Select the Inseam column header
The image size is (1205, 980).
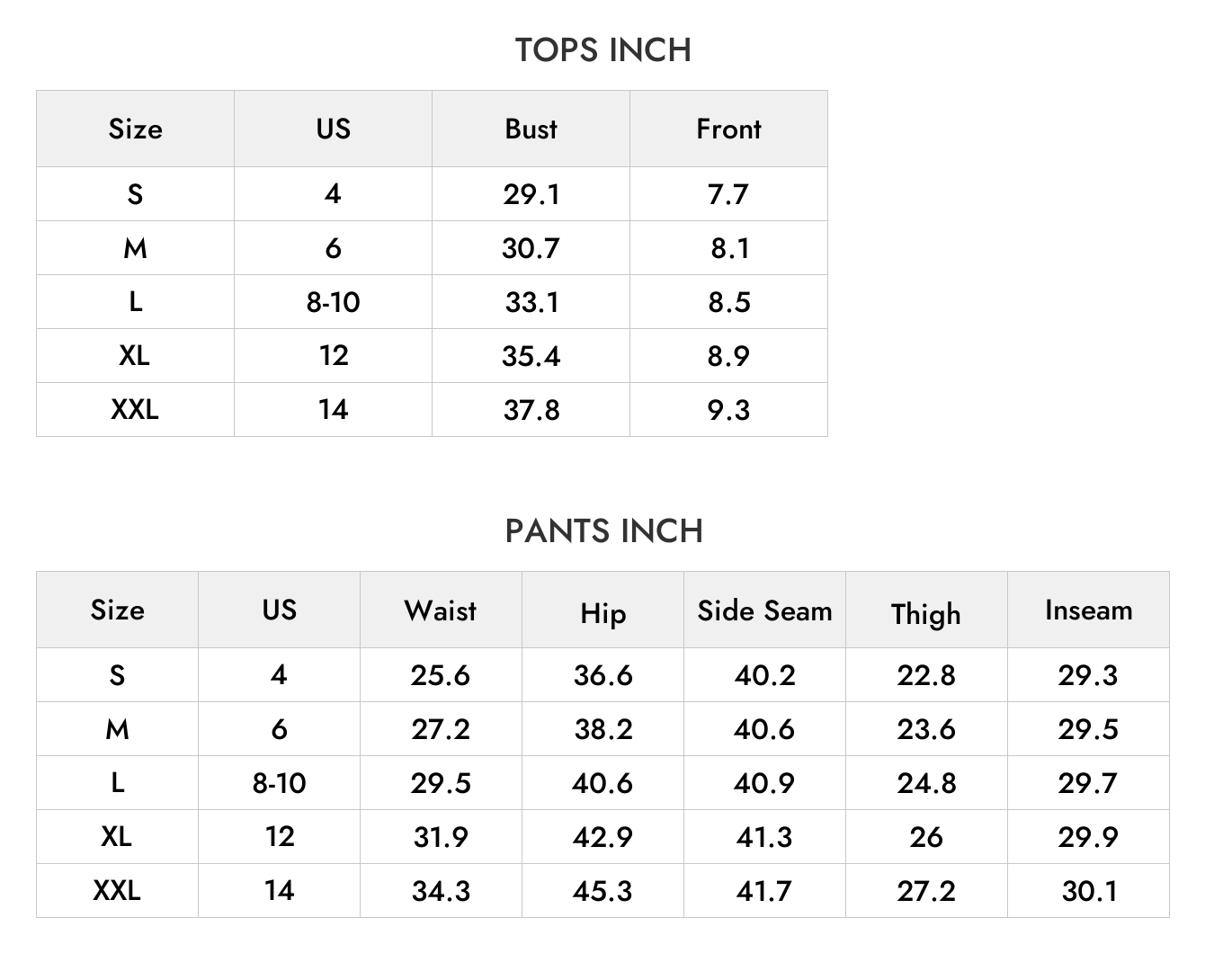pyautogui.click(x=1088, y=610)
